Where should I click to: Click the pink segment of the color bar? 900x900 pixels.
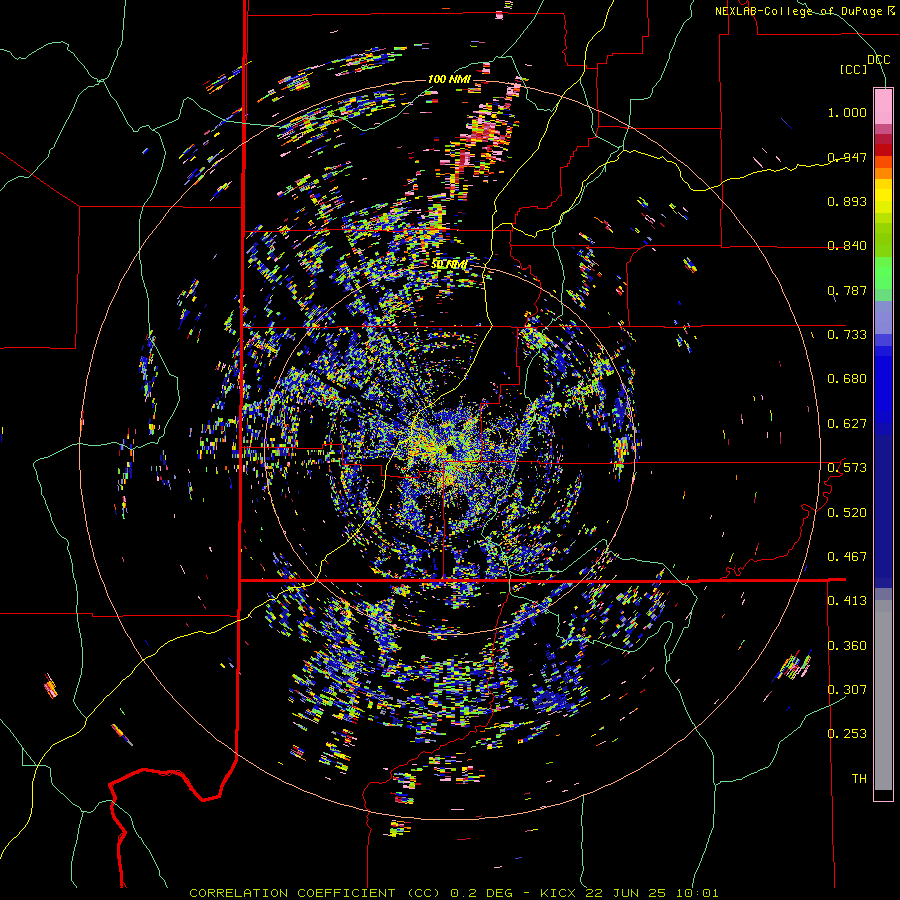(x=883, y=106)
